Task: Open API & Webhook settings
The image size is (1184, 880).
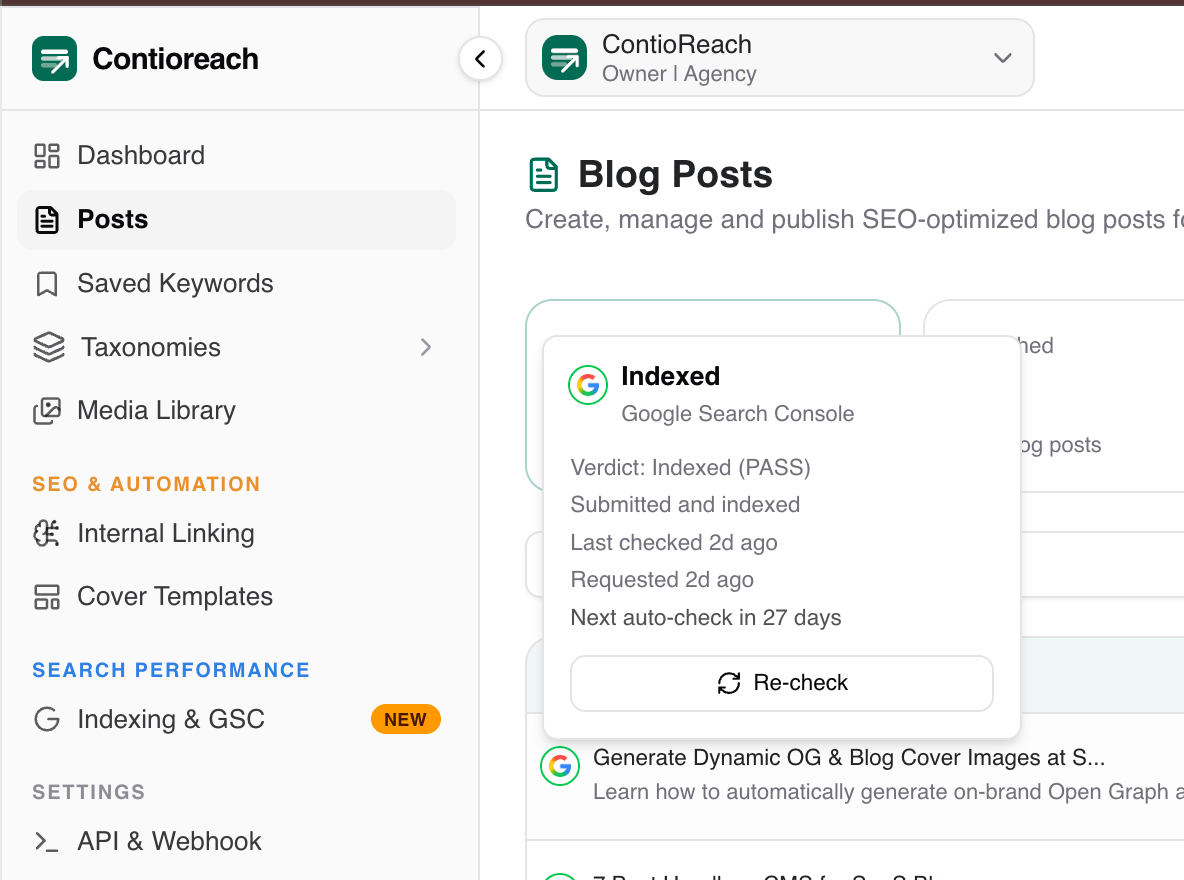Action: click(236, 841)
